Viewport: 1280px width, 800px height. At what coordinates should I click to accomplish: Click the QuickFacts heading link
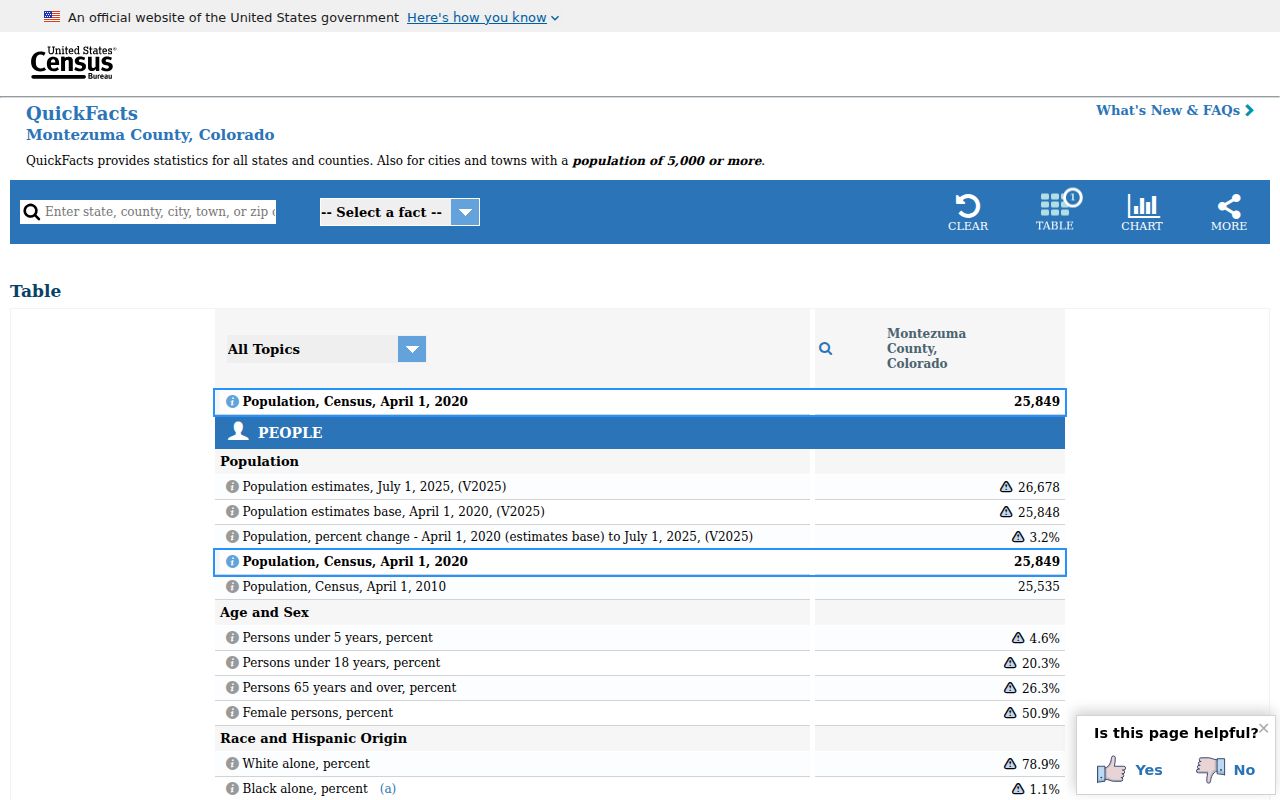tap(82, 113)
